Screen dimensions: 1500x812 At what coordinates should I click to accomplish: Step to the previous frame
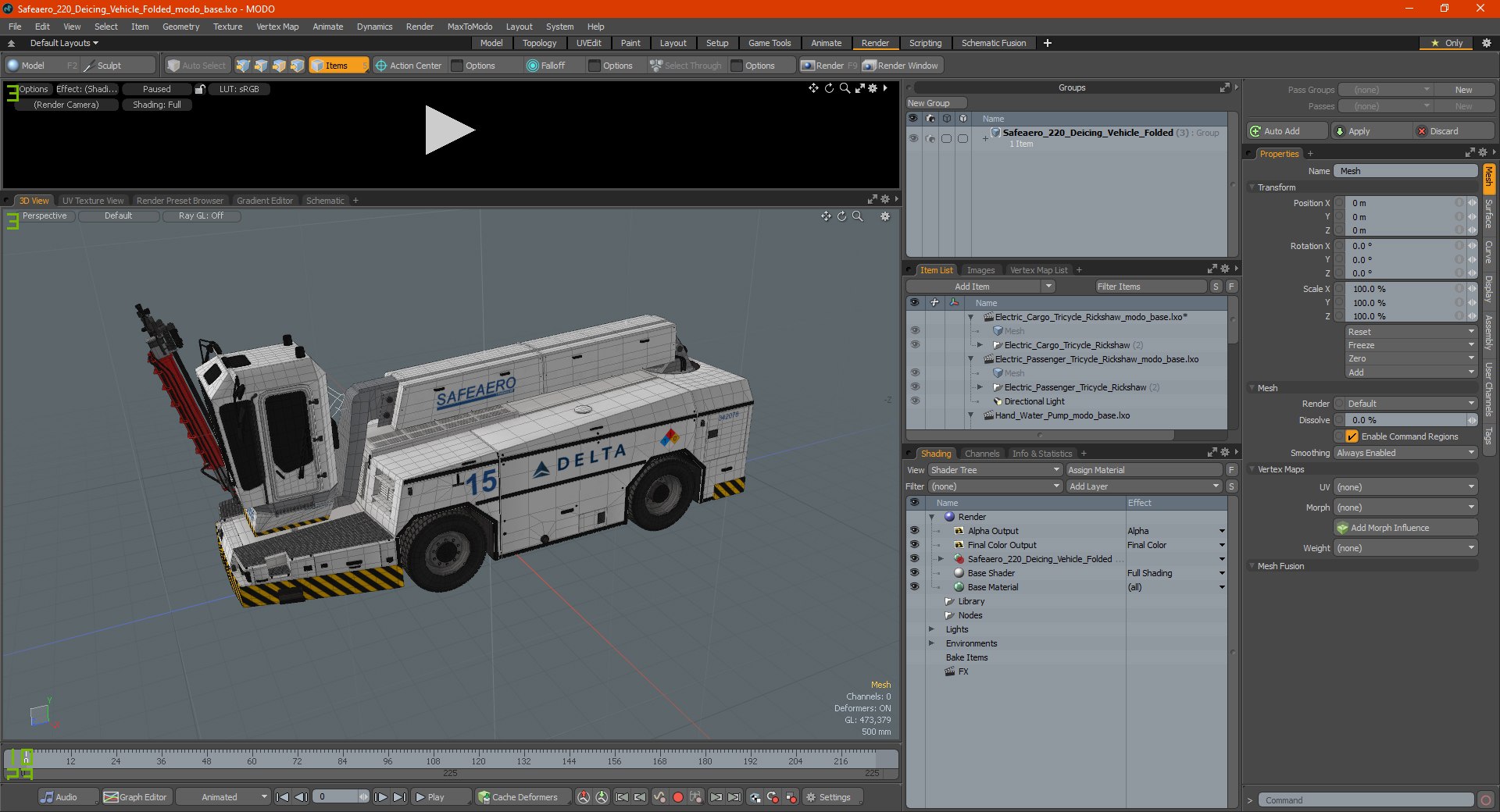tap(301, 797)
